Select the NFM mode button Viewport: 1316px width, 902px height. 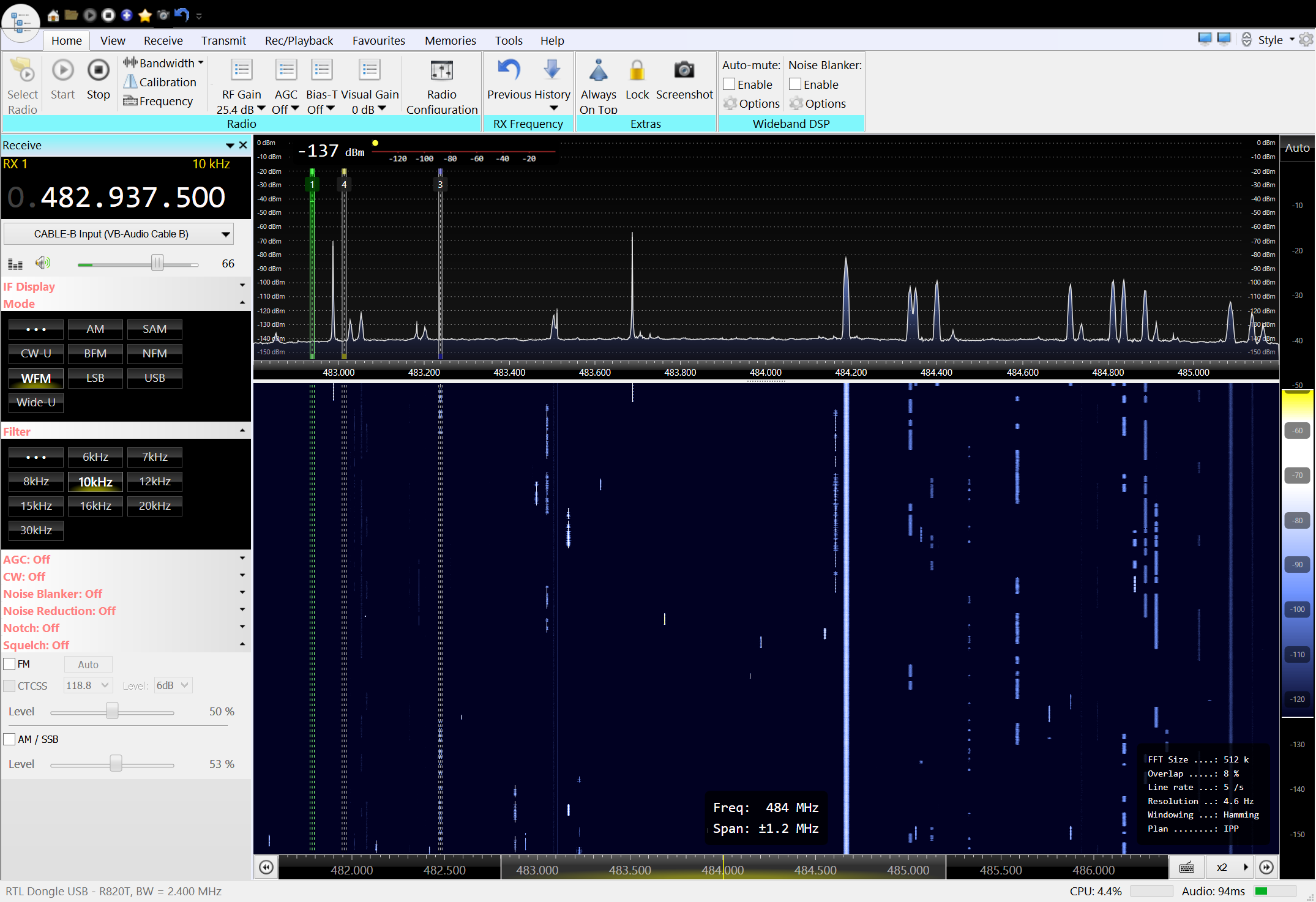154,353
